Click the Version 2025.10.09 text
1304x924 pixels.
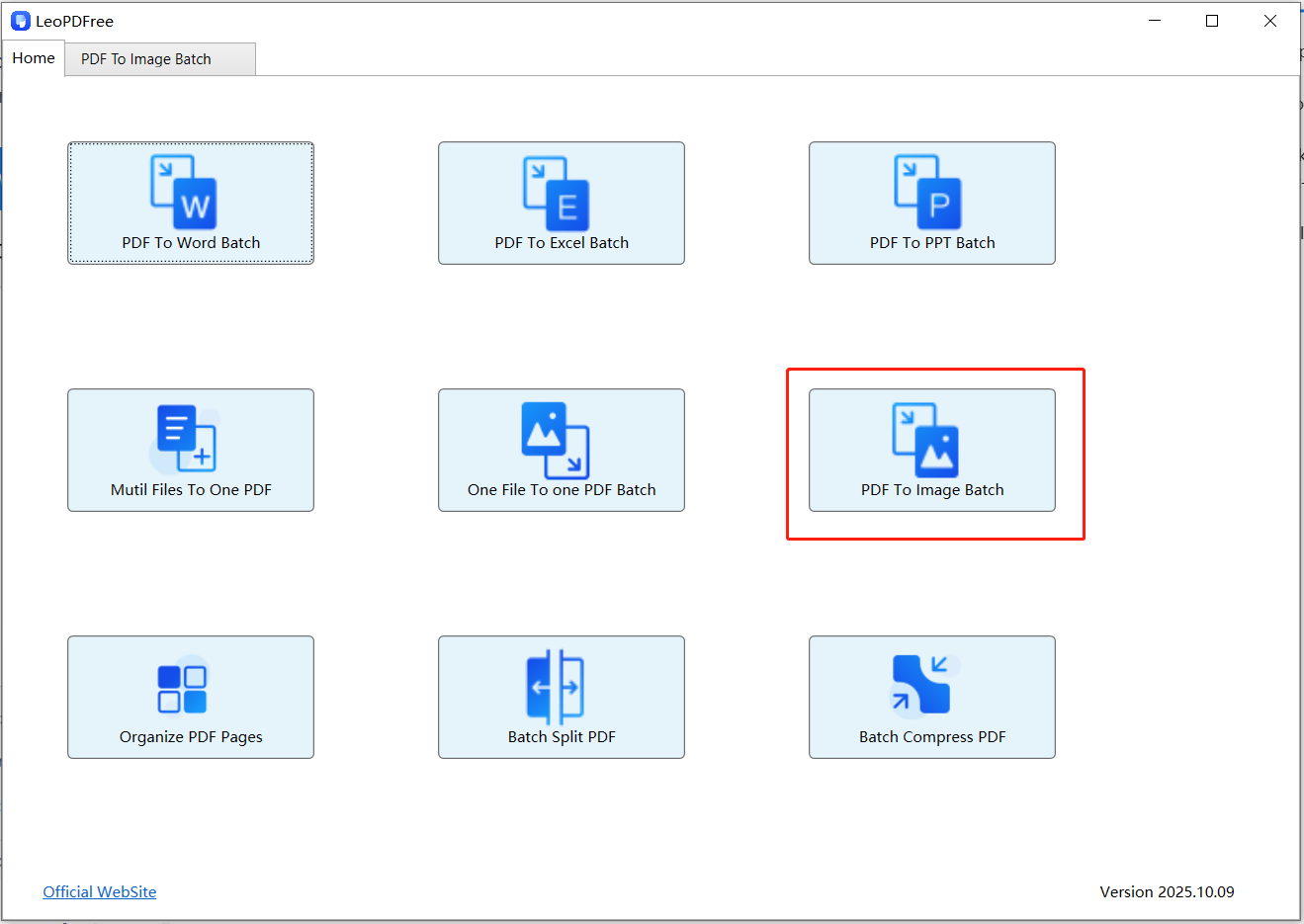[1167, 891]
